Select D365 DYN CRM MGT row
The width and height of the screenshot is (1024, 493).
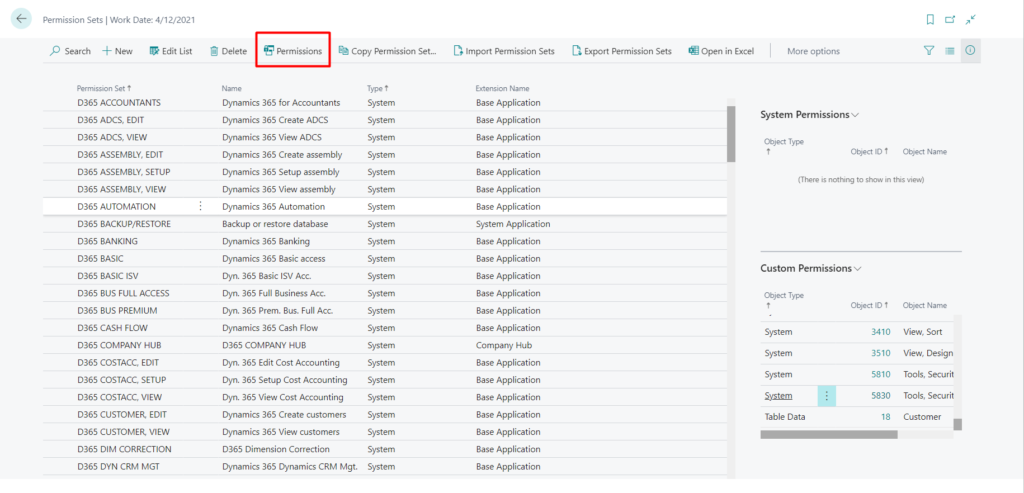point(385,466)
